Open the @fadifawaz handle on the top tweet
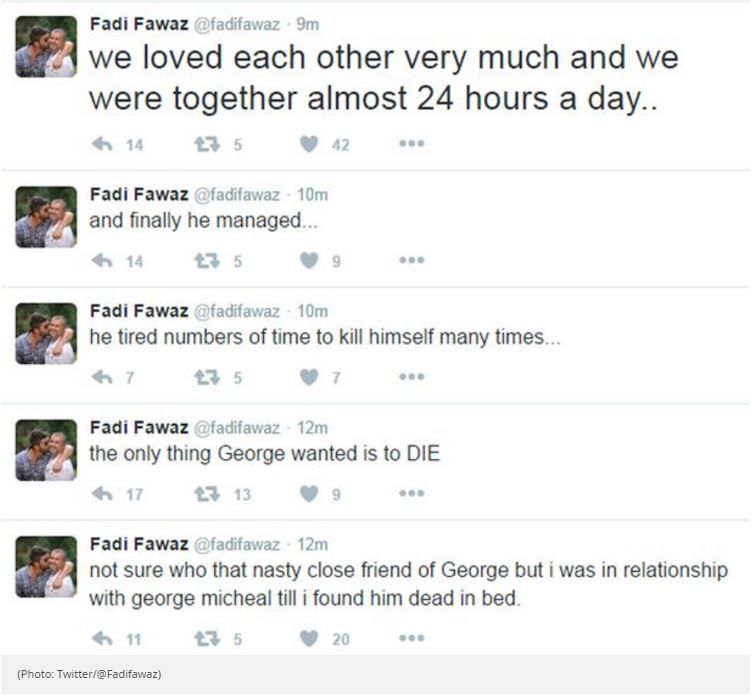This screenshot has width=753, height=699. click(236, 25)
